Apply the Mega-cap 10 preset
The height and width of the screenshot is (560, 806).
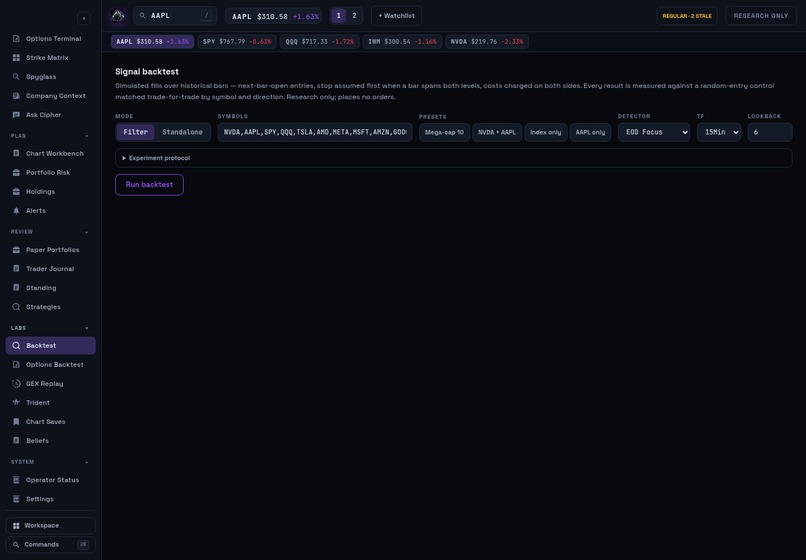click(444, 132)
